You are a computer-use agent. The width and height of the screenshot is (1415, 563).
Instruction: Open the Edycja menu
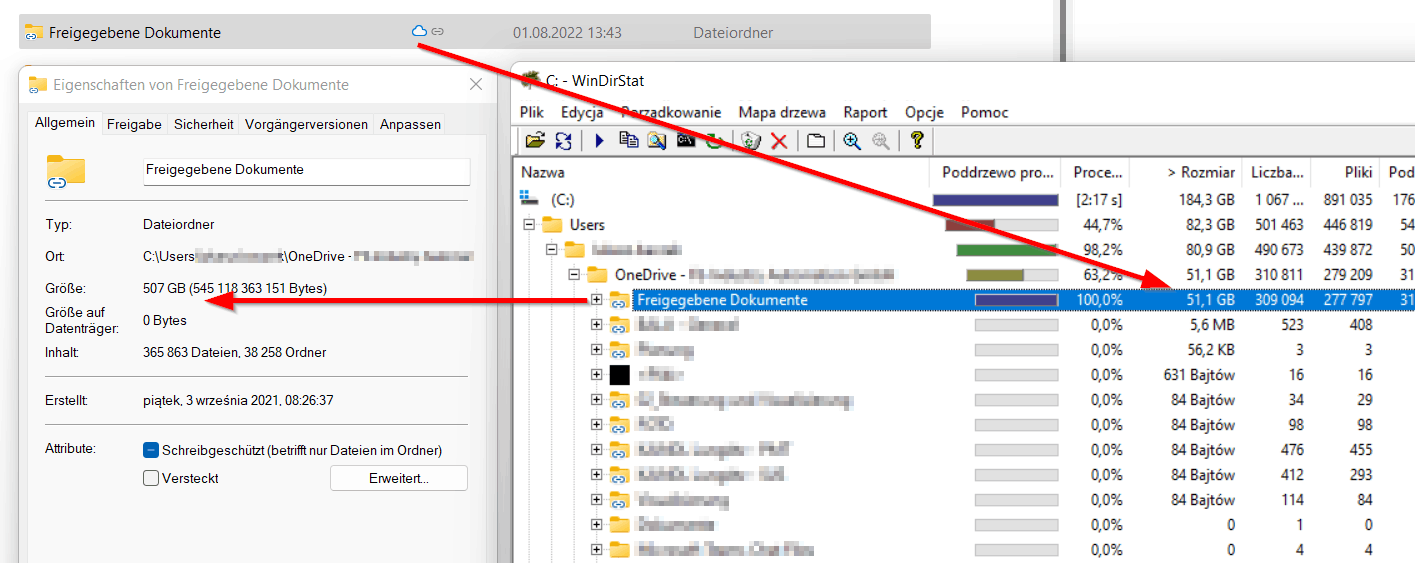582,112
